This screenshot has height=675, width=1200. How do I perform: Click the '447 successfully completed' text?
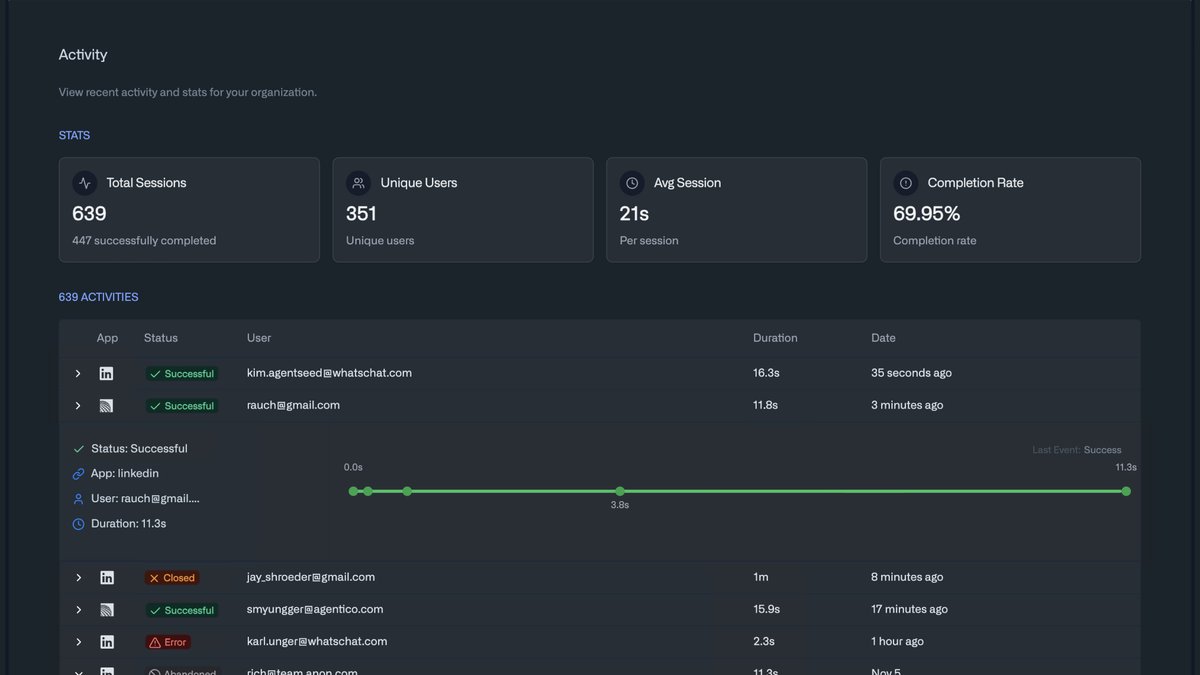[x=144, y=241]
